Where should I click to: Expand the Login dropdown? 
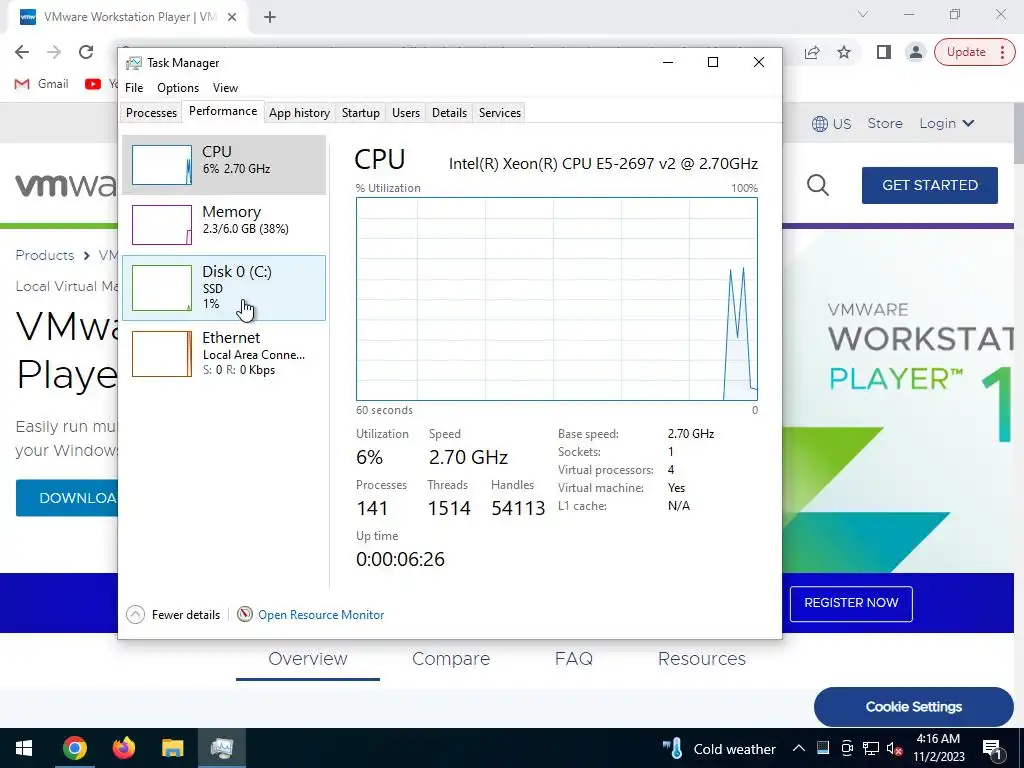tap(946, 123)
